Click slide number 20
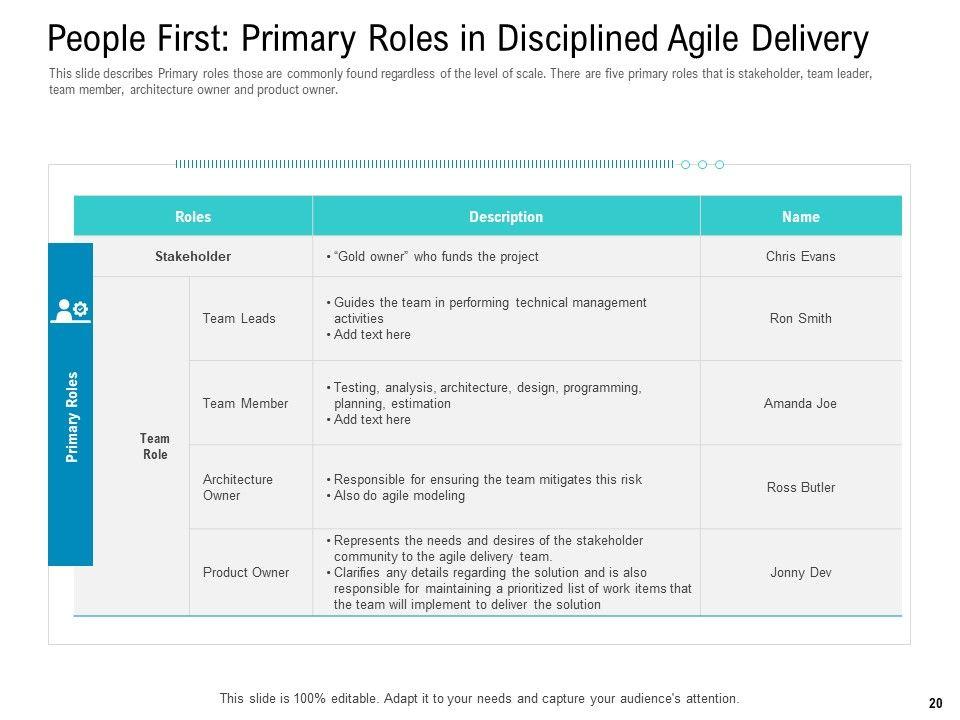The image size is (960, 720). pos(935,703)
